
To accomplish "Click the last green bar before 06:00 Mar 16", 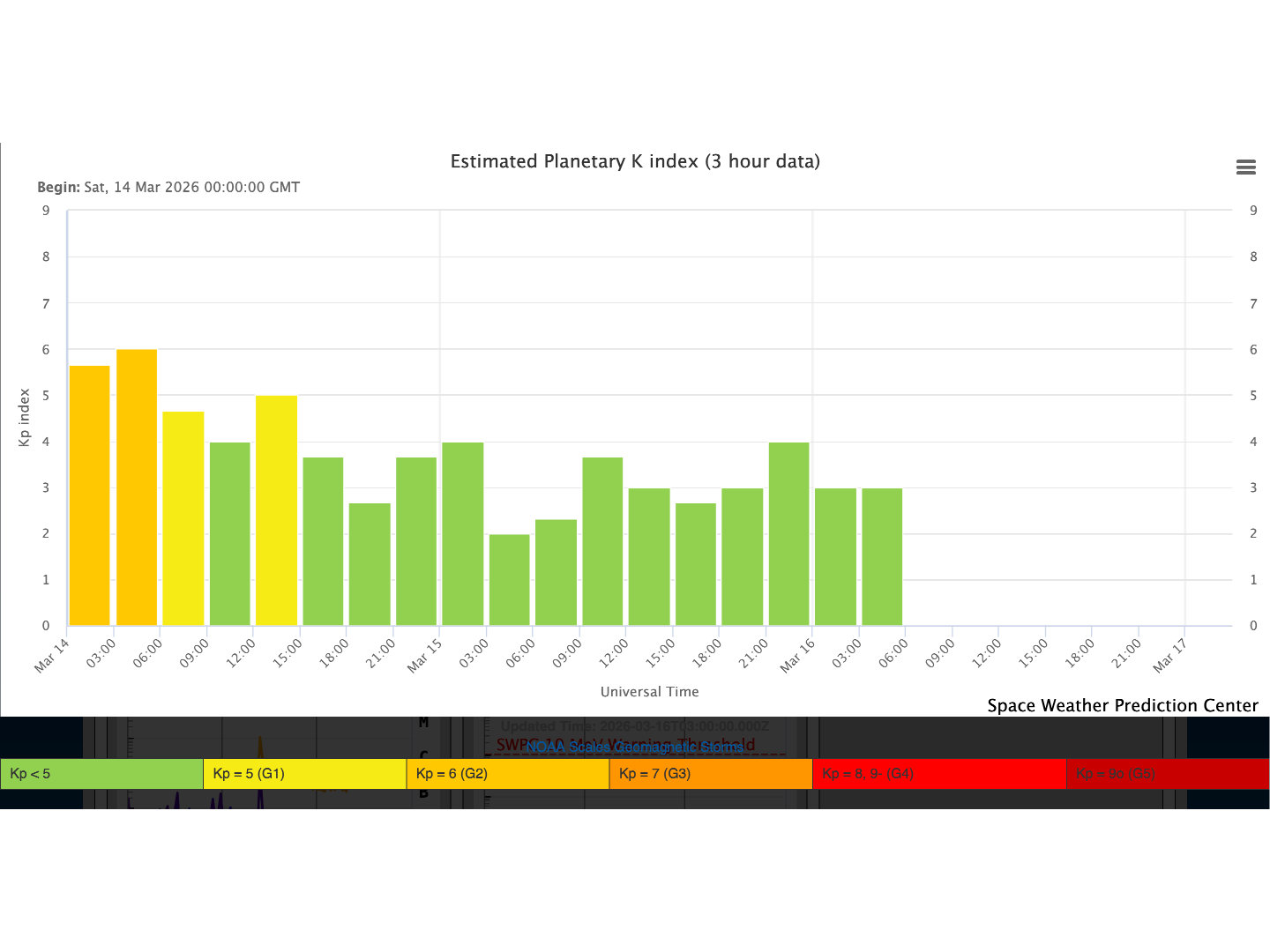I will tap(882, 557).
